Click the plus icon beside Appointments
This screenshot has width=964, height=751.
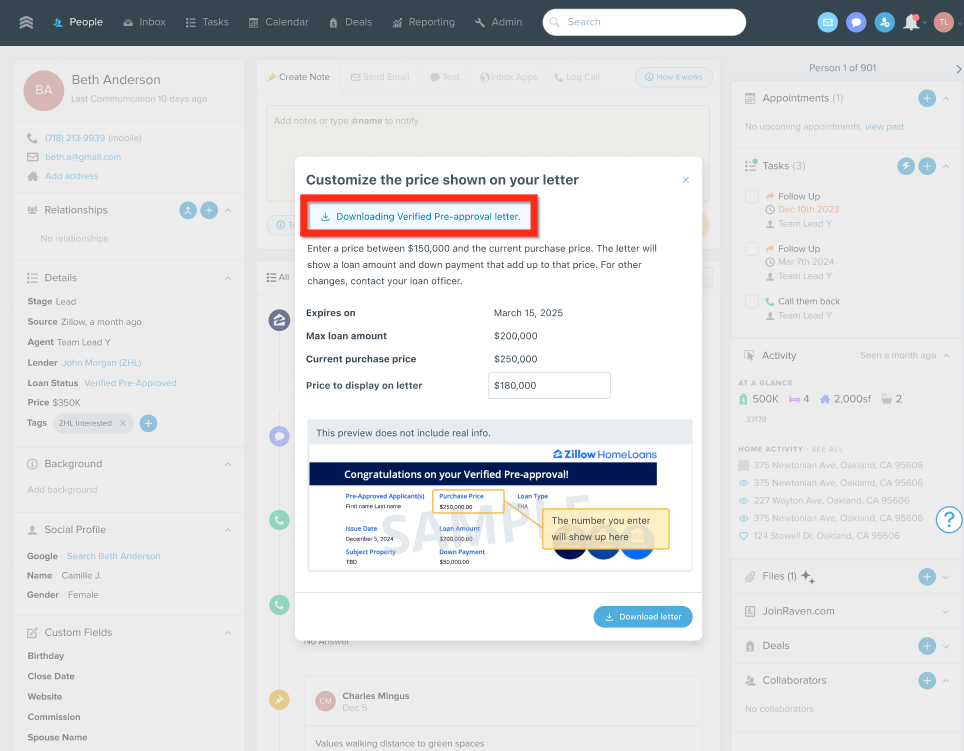coord(927,98)
